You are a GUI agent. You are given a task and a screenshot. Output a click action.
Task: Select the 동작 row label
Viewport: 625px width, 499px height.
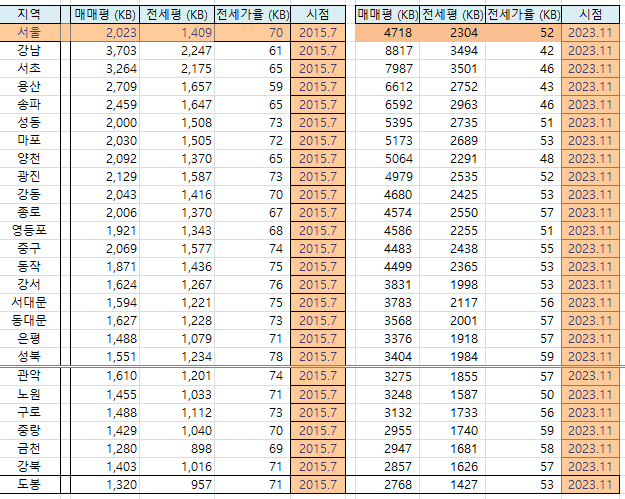pos(29,266)
